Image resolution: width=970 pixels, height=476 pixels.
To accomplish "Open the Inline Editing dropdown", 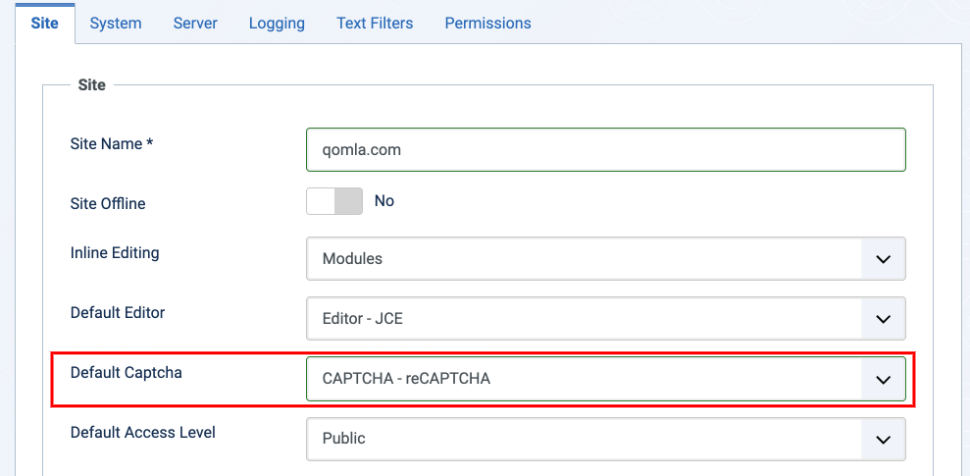I will point(606,258).
